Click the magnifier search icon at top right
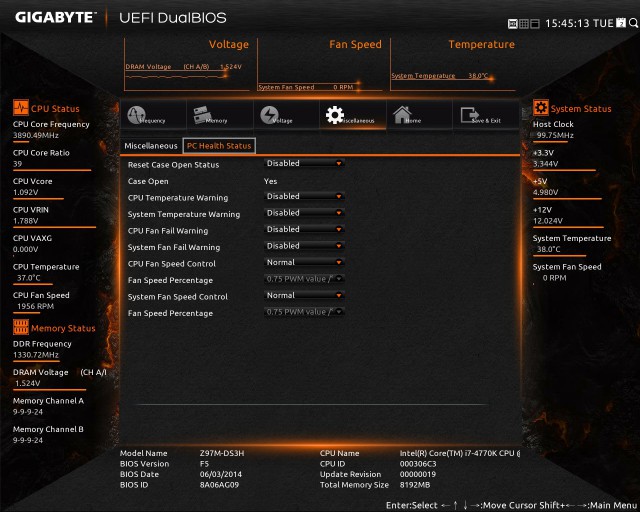The height and width of the screenshot is (512, 640). click(x=633, y=23)
